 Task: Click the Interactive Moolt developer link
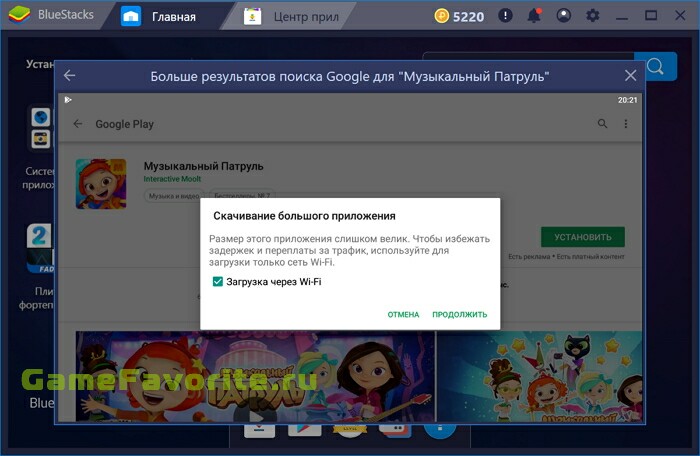pyautogui.click(x=172, y=179)
